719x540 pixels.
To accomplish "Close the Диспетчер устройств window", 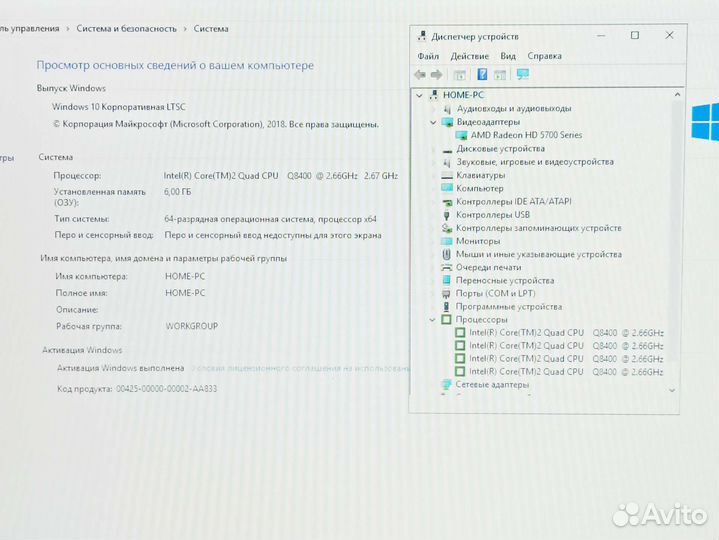I will (x=669, y=35).
